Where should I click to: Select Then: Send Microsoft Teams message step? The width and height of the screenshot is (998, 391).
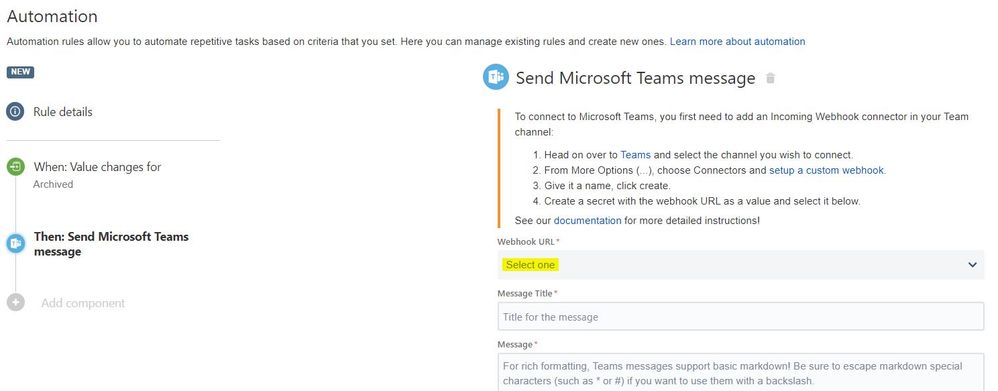point(111,244)
